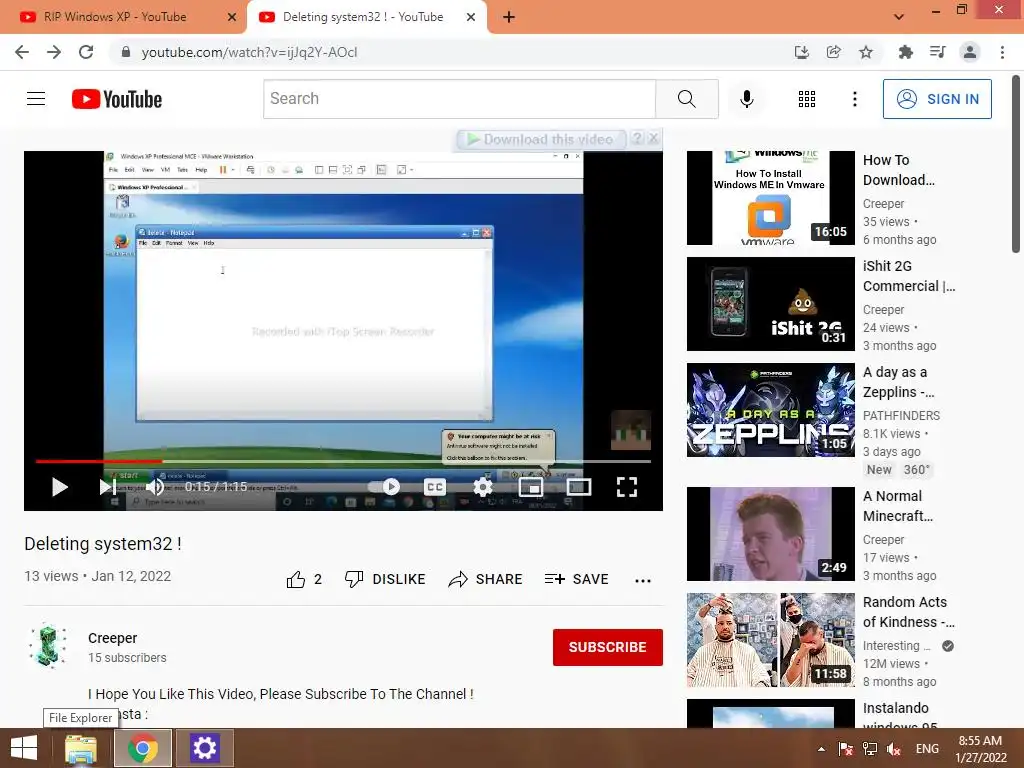Click the muted speaker tray icon
1024x768 pixels.
[893, 749]
